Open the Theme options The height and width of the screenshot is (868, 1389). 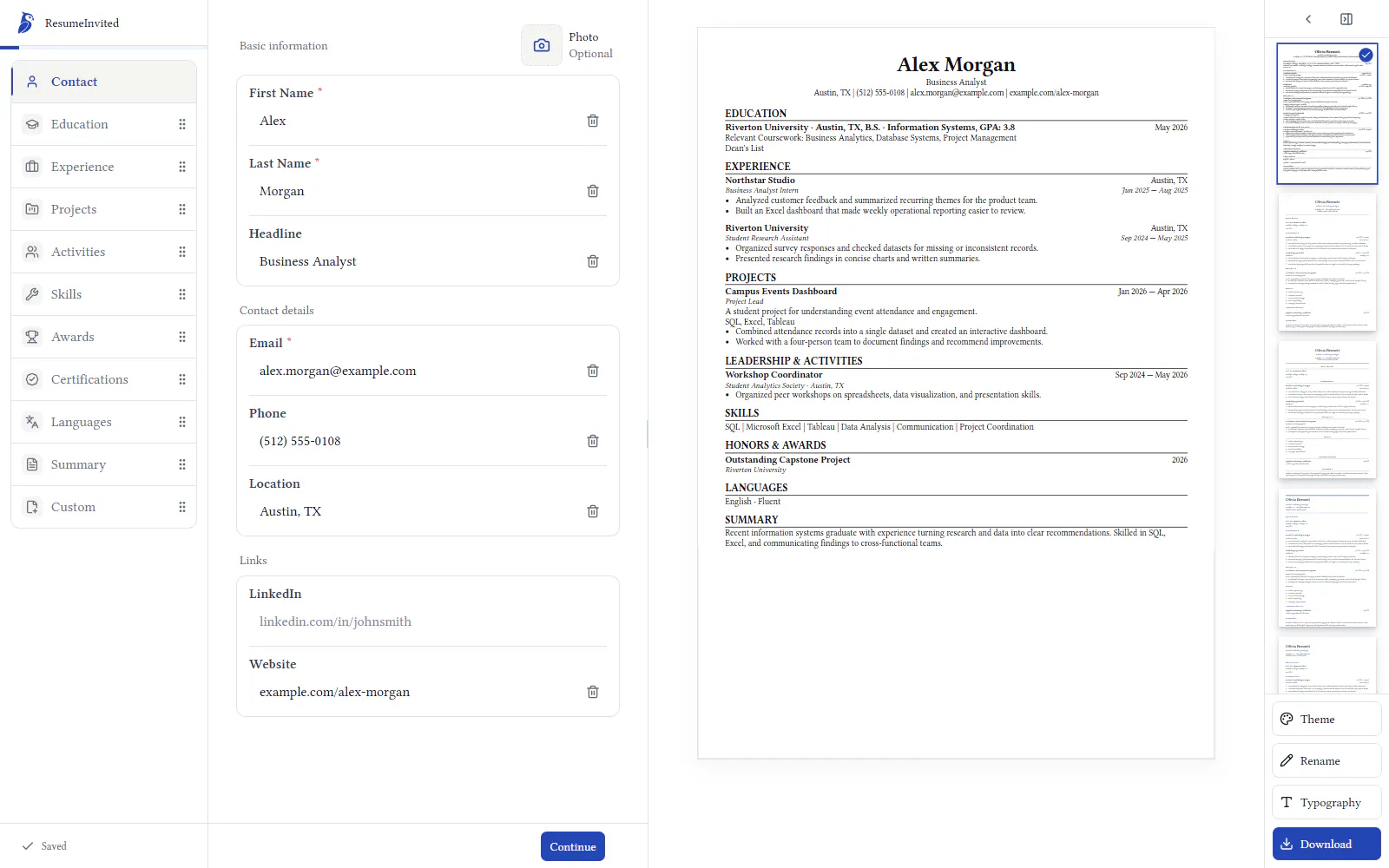tap(1326, 719)
